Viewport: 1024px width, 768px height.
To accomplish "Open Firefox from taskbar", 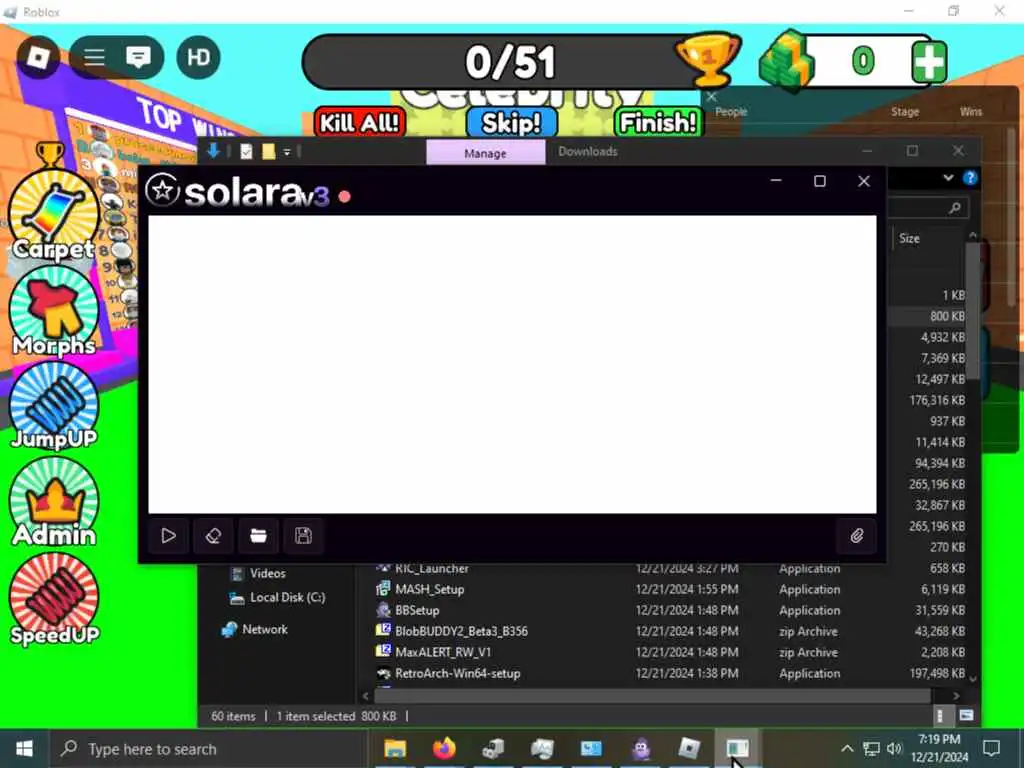I will click(444, 748).
